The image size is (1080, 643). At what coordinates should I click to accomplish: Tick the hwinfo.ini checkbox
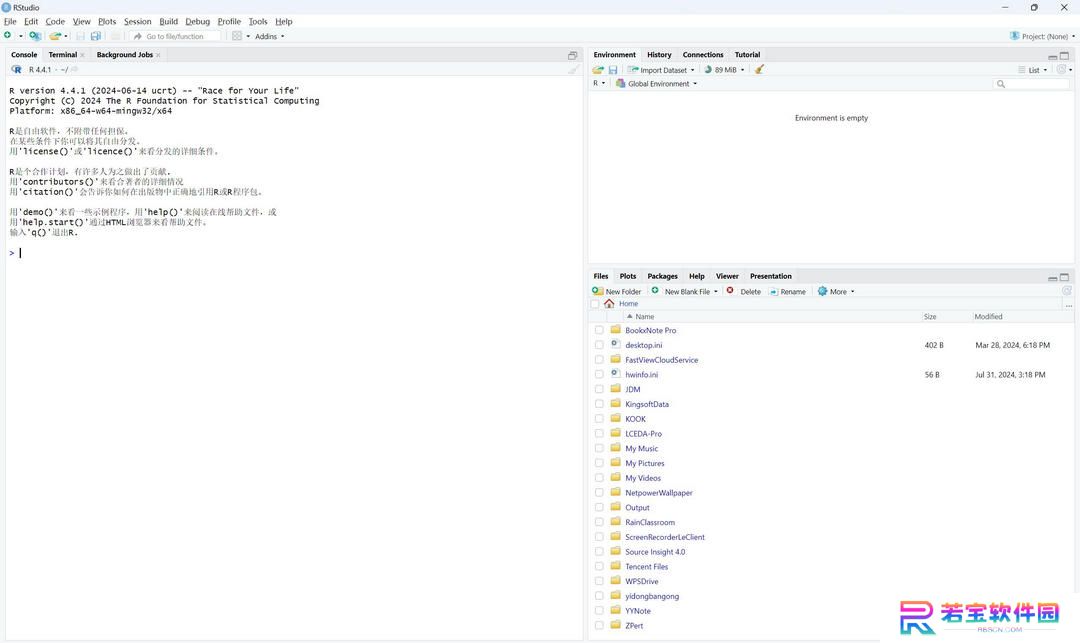599,375
